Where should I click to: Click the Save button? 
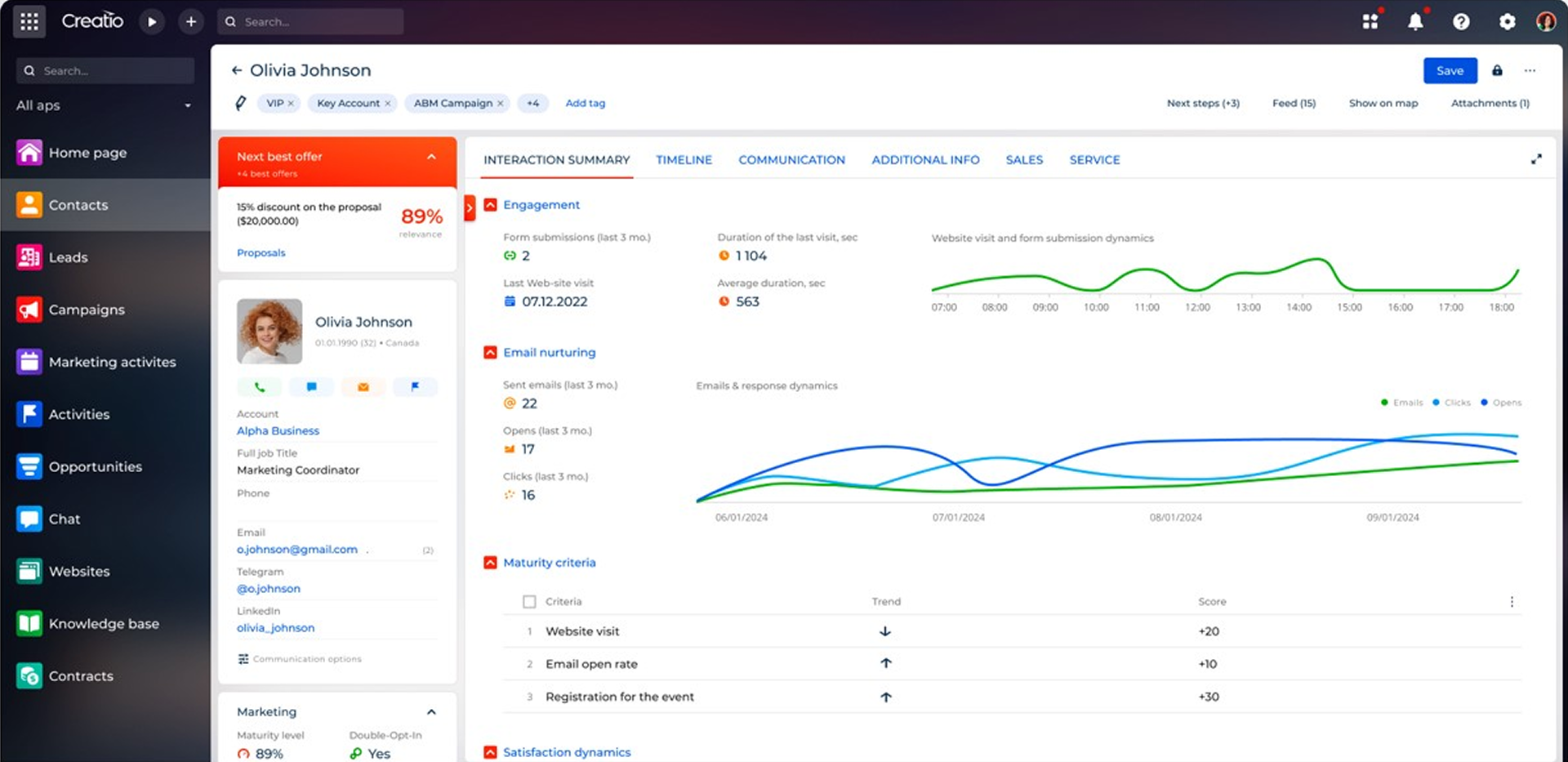(x=1450, y=71)
